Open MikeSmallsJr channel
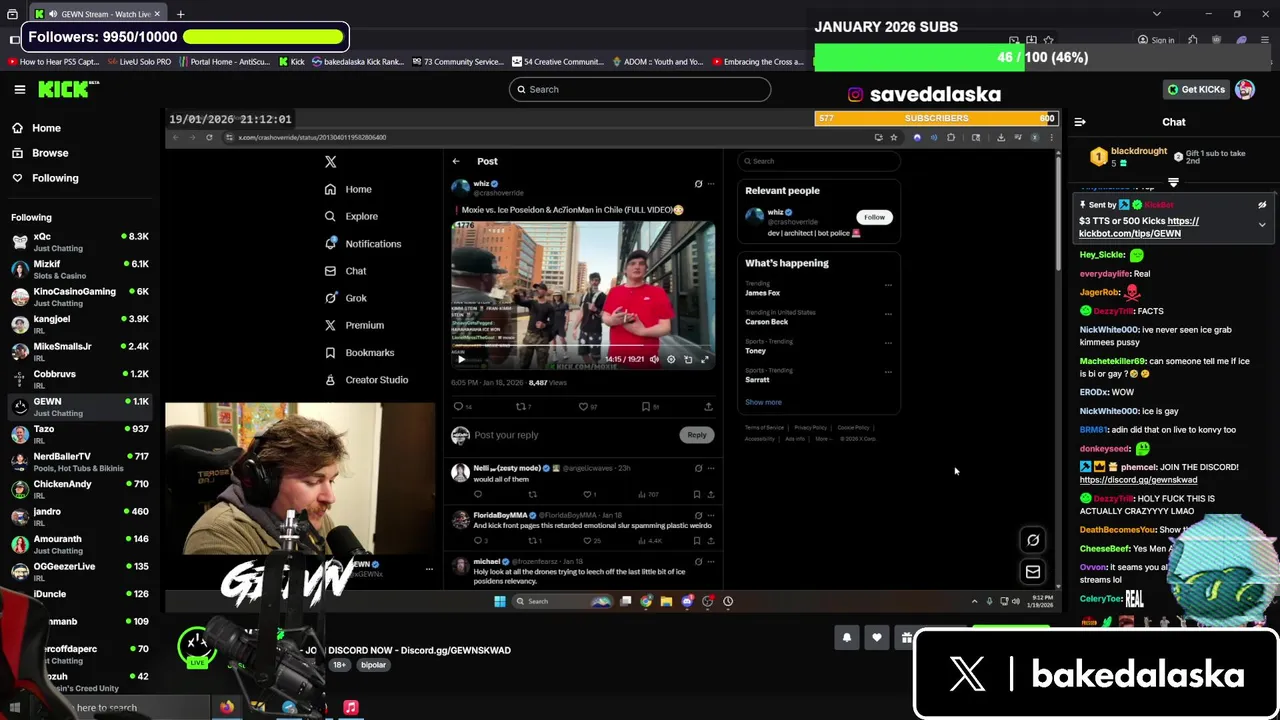Image resolution: width=1280 pixels, height=720 pixels. pyautogui.click(x=80, y=351)
